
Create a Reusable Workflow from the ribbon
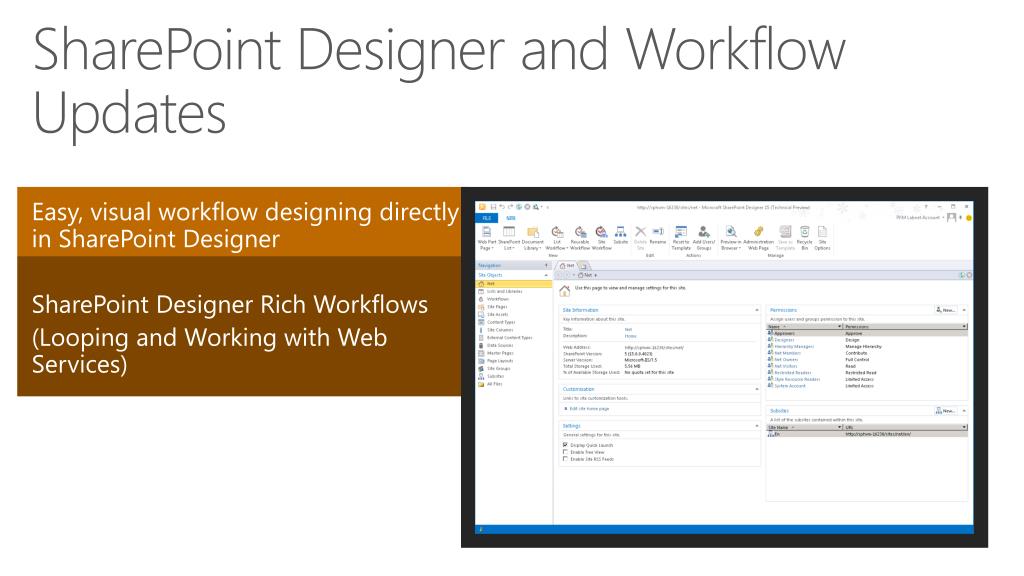[580, 238]
